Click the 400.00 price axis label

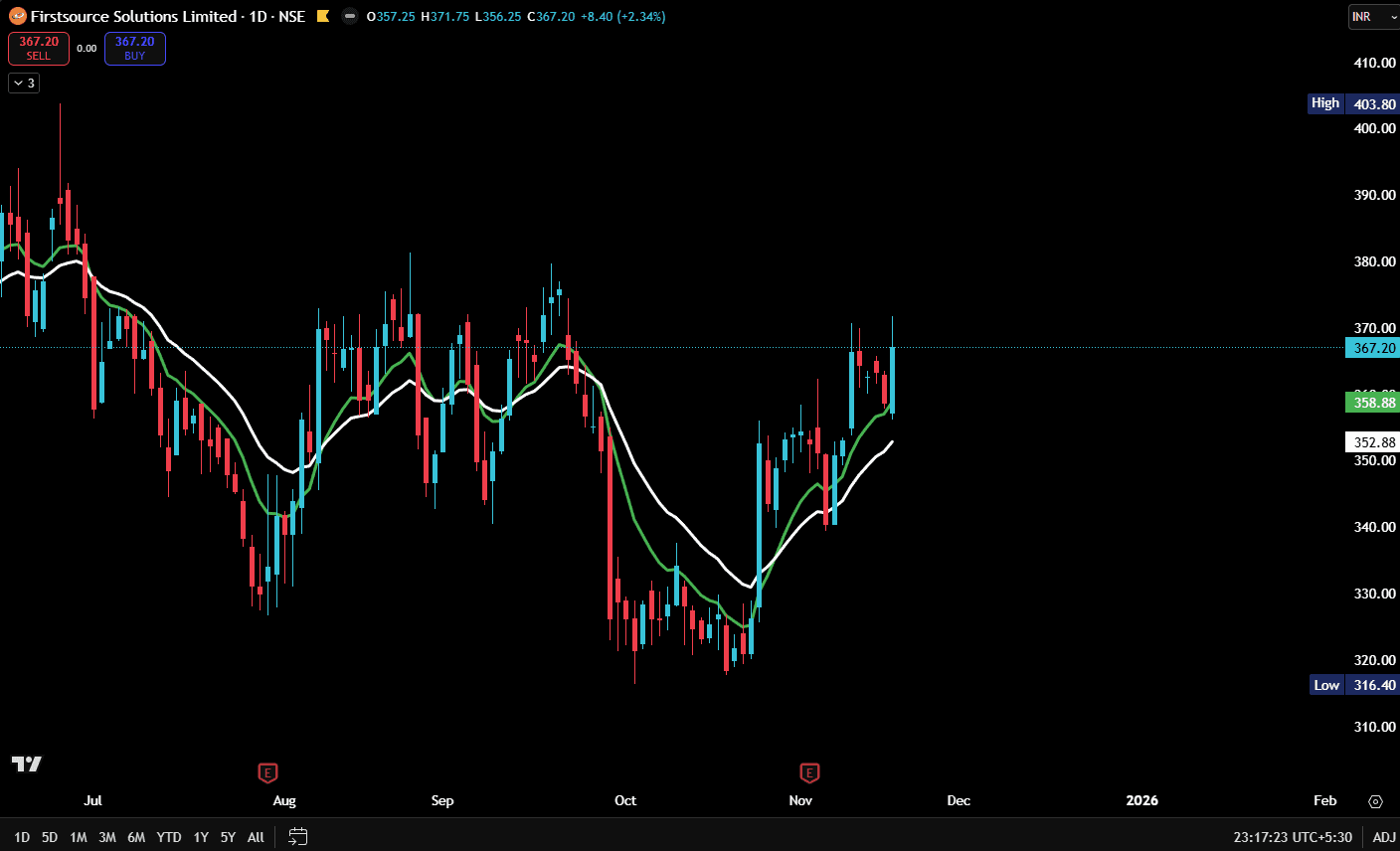tap(1375, 128)
